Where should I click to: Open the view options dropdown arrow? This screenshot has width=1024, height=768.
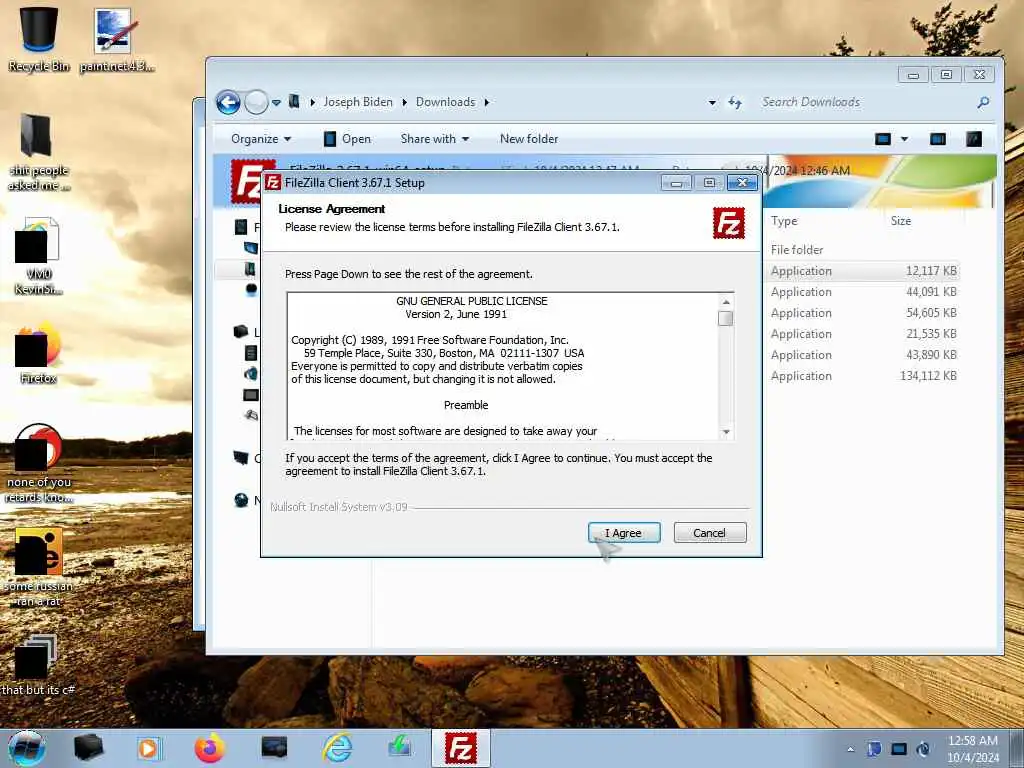(x=904, y=138)
